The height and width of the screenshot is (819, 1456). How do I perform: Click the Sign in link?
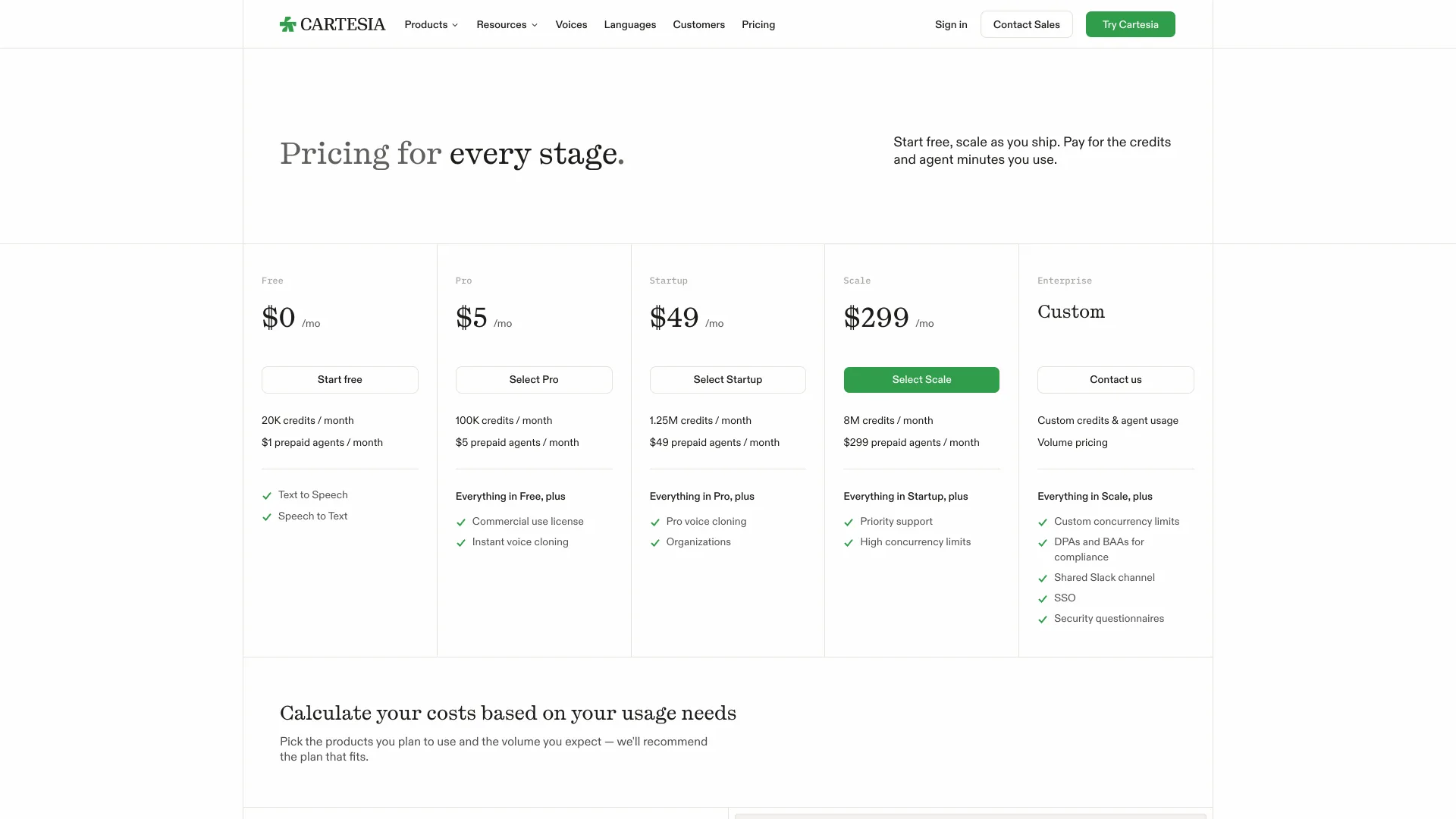pyautogui.click(x=951, y=24)
